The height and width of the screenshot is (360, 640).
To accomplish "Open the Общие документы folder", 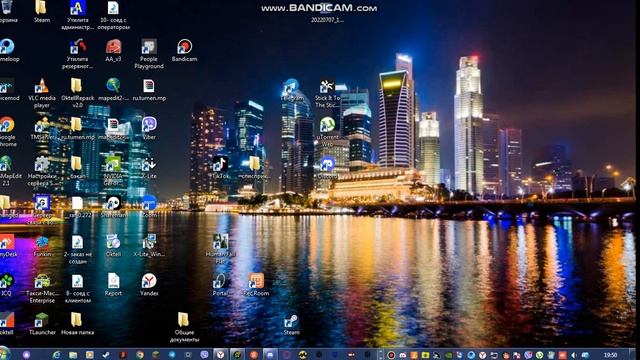I will click(x=184, y=327).
